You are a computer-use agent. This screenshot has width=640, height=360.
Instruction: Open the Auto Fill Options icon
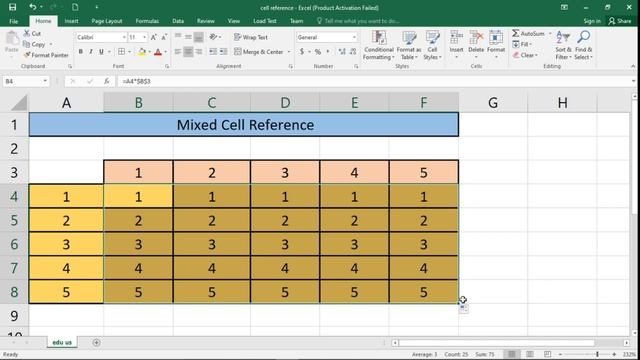coord(463,309)
